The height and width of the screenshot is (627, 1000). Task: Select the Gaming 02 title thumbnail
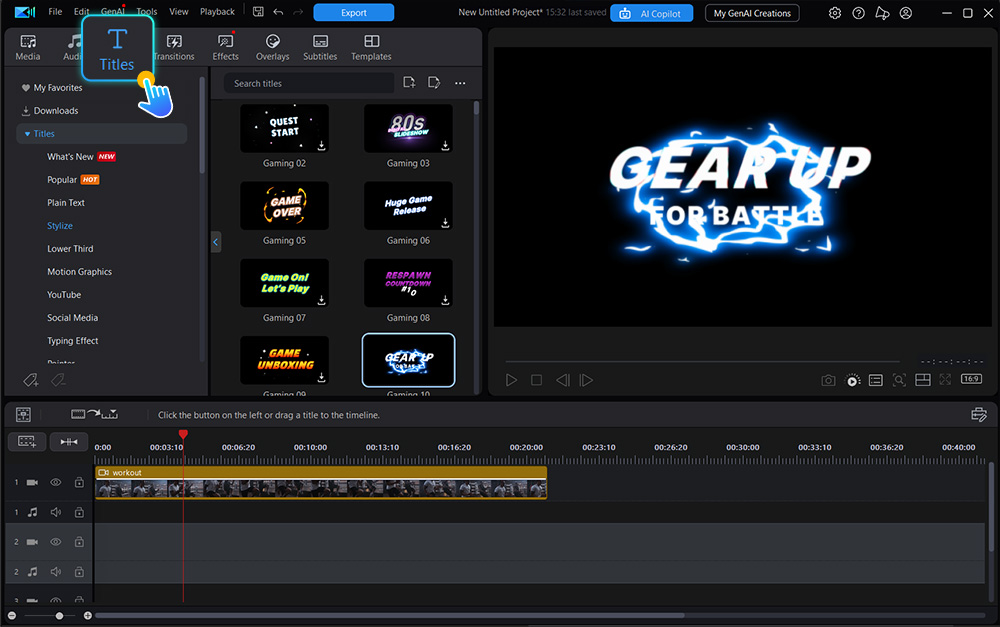(x=284, y=128)
